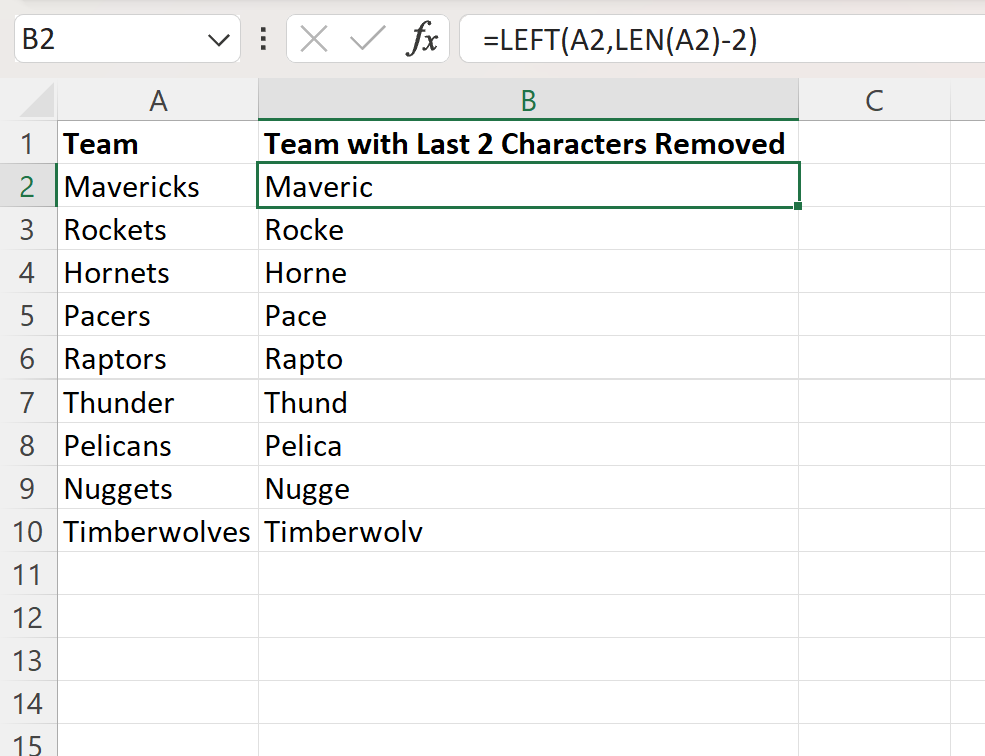Select row 10 containing Timberwolves
985x756 pixels.
(x=30, y=532)
